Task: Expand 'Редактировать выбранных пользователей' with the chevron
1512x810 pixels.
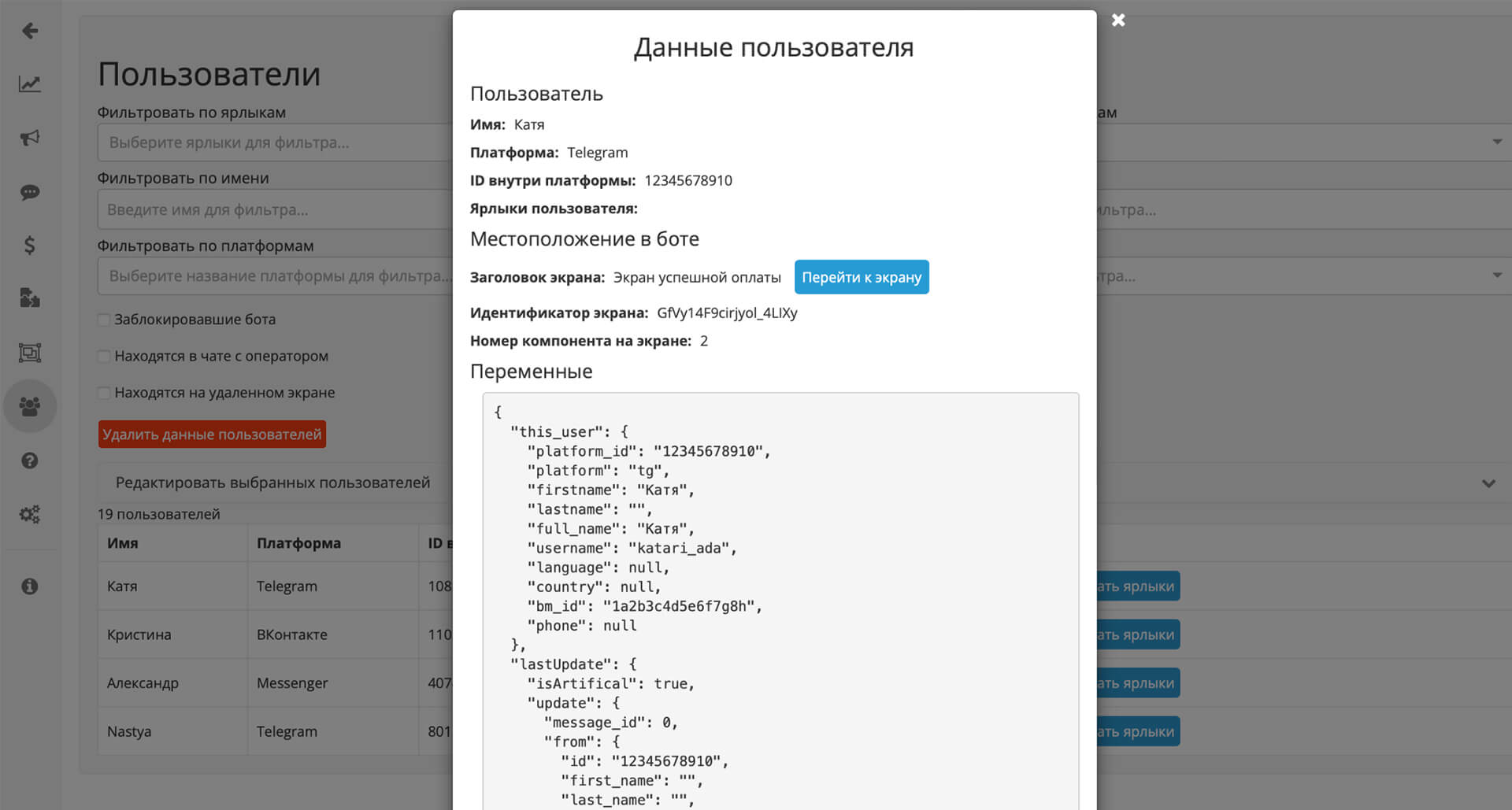Action: point(1488,483)
